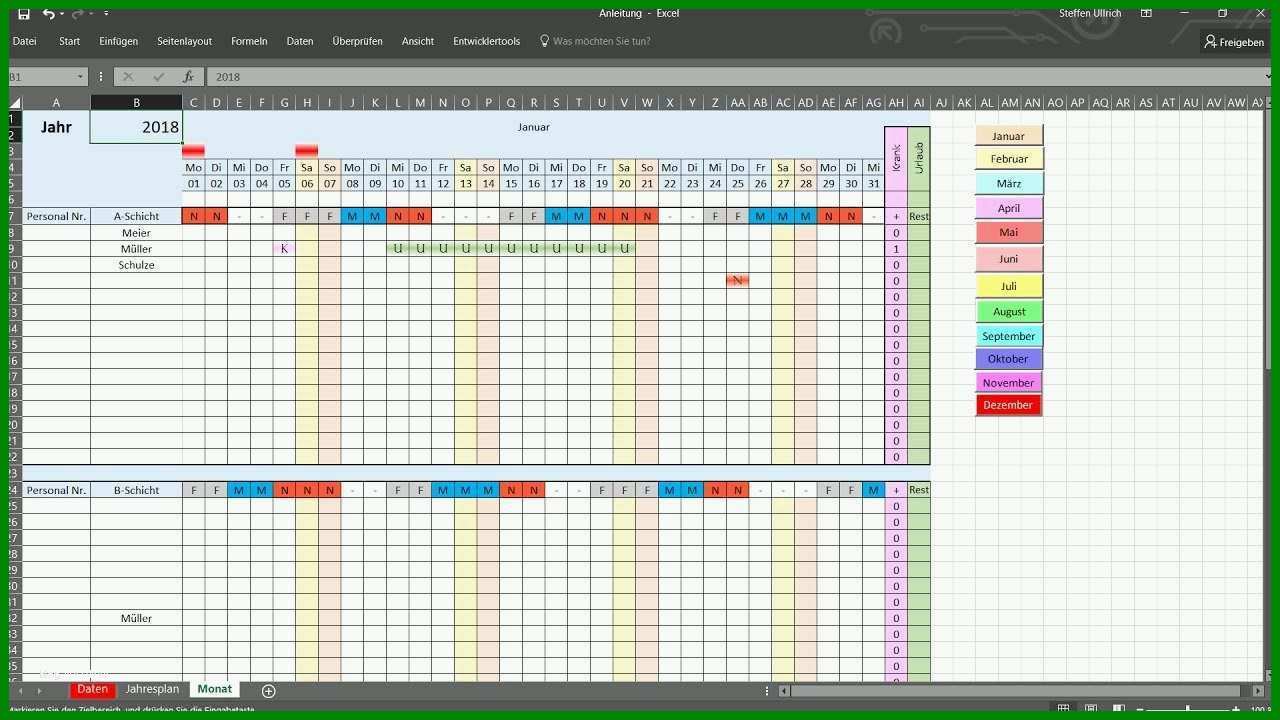Save the workbook with the disk icon
The width and height of the screenshot is (1280, 720).
[24, 14]
